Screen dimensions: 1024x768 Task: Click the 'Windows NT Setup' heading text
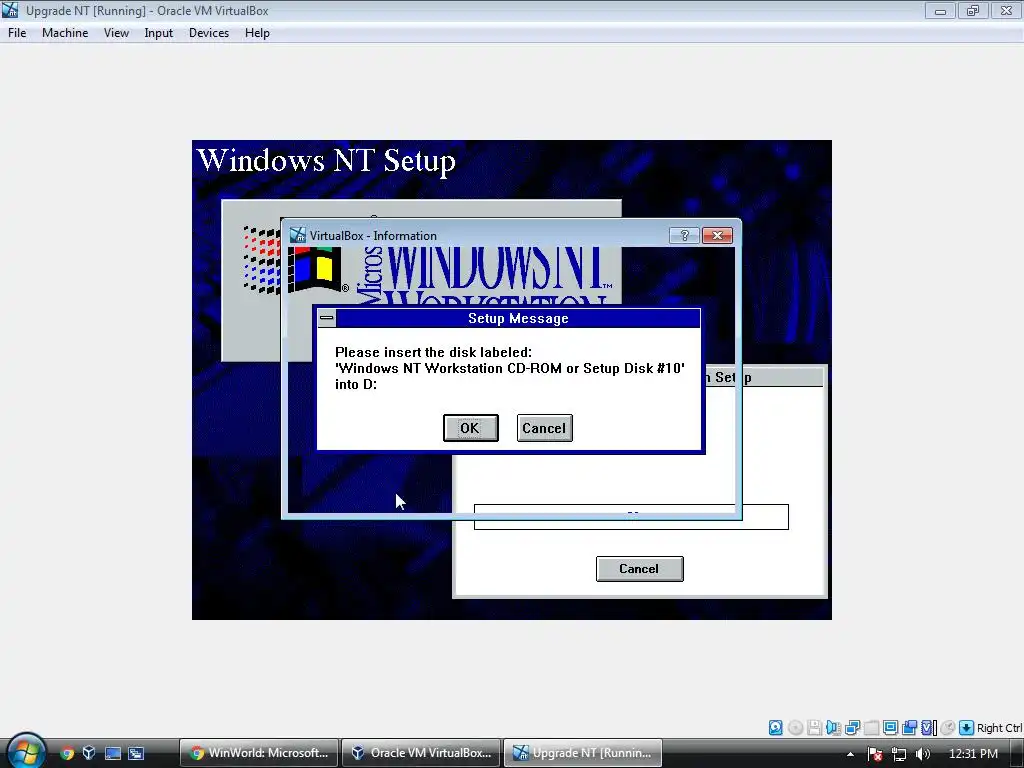327,160
